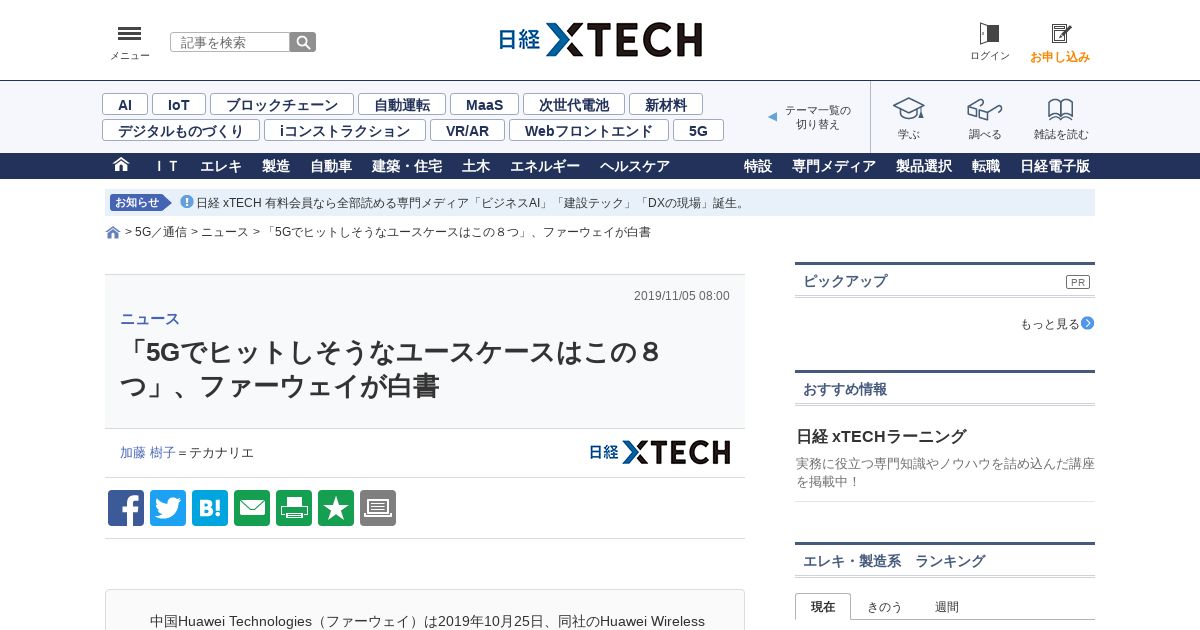Click the お申し込み signup icon
Viewport: 1200px width, 630px height.
(x=1060, y=34)
